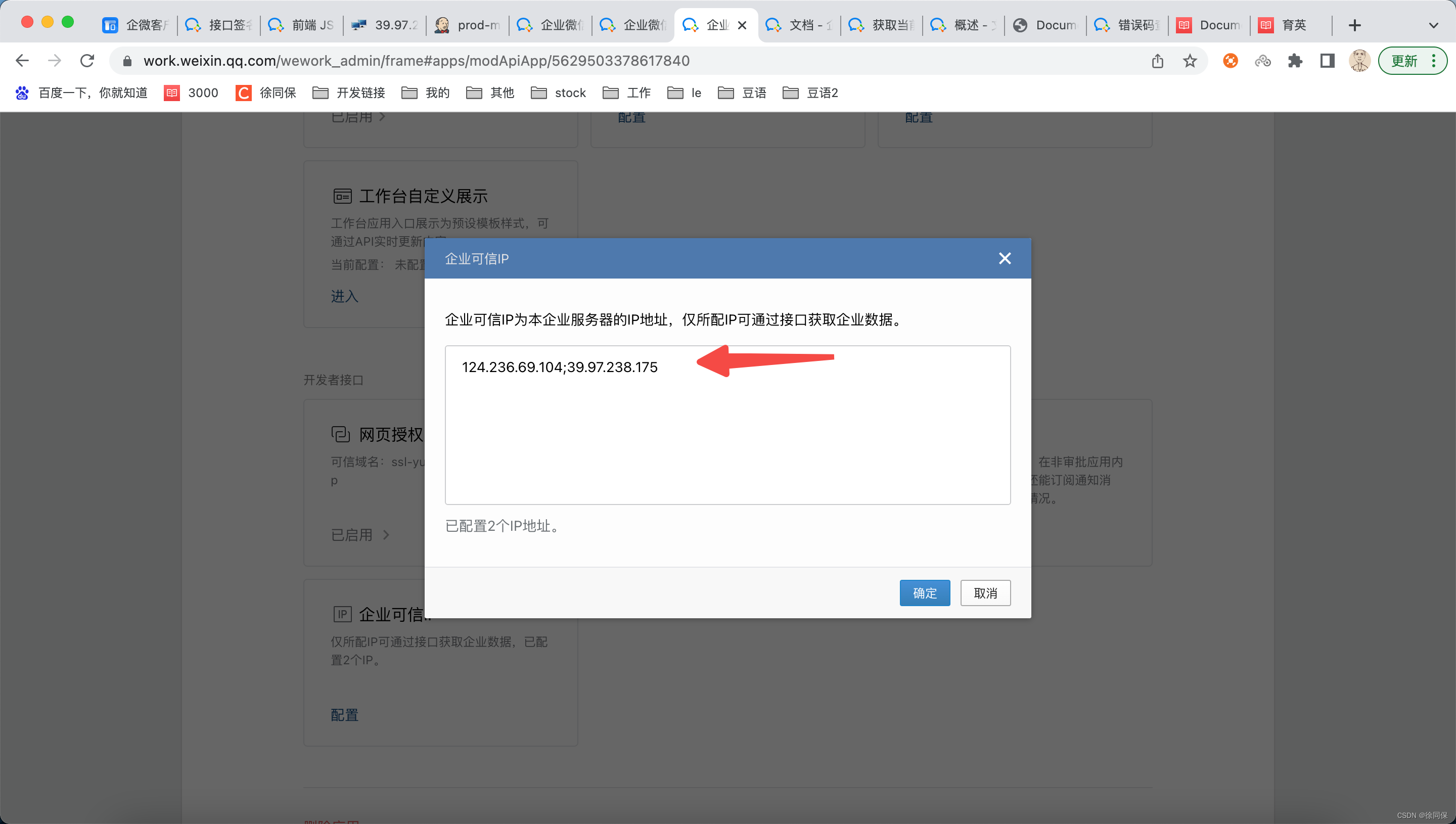Switch to the 获取当前 tab
The width and height of the screenshot is (1456, 824).
point(882,25)
